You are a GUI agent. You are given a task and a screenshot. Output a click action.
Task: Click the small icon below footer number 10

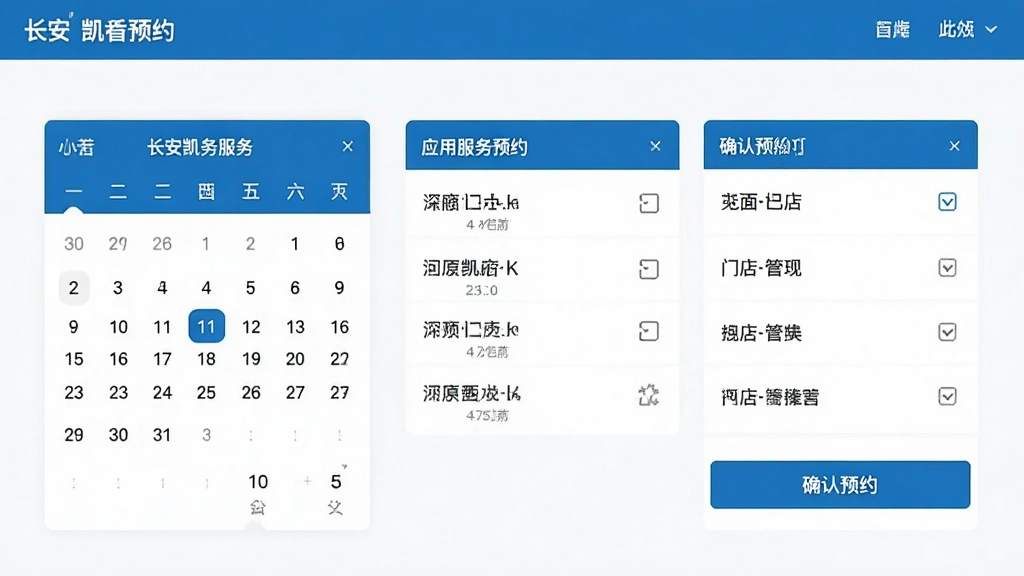pyautogui.click(x=258, y=507)
